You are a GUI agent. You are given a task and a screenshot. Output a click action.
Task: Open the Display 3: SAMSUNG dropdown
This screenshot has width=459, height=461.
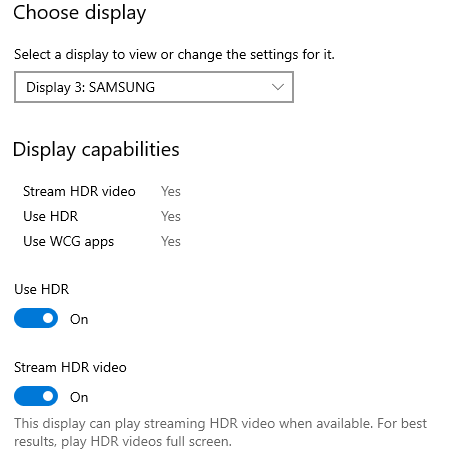(x=154, y=87)
